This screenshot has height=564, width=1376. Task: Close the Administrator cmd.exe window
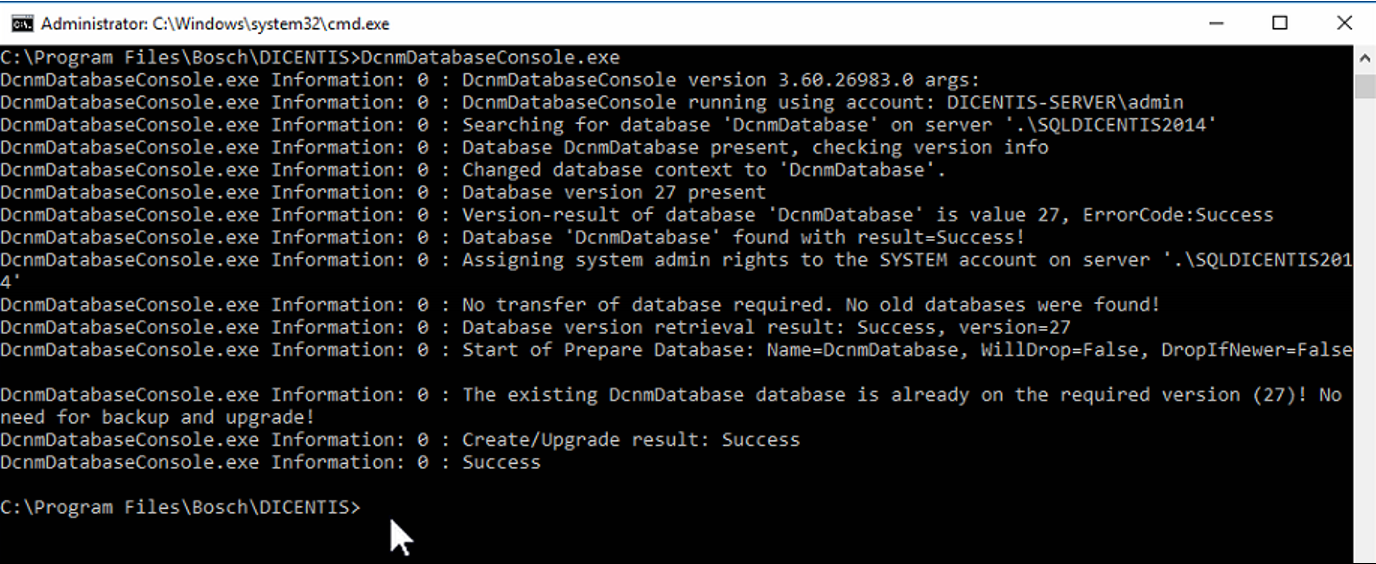pyautogui.click(x=1344, y=23)
